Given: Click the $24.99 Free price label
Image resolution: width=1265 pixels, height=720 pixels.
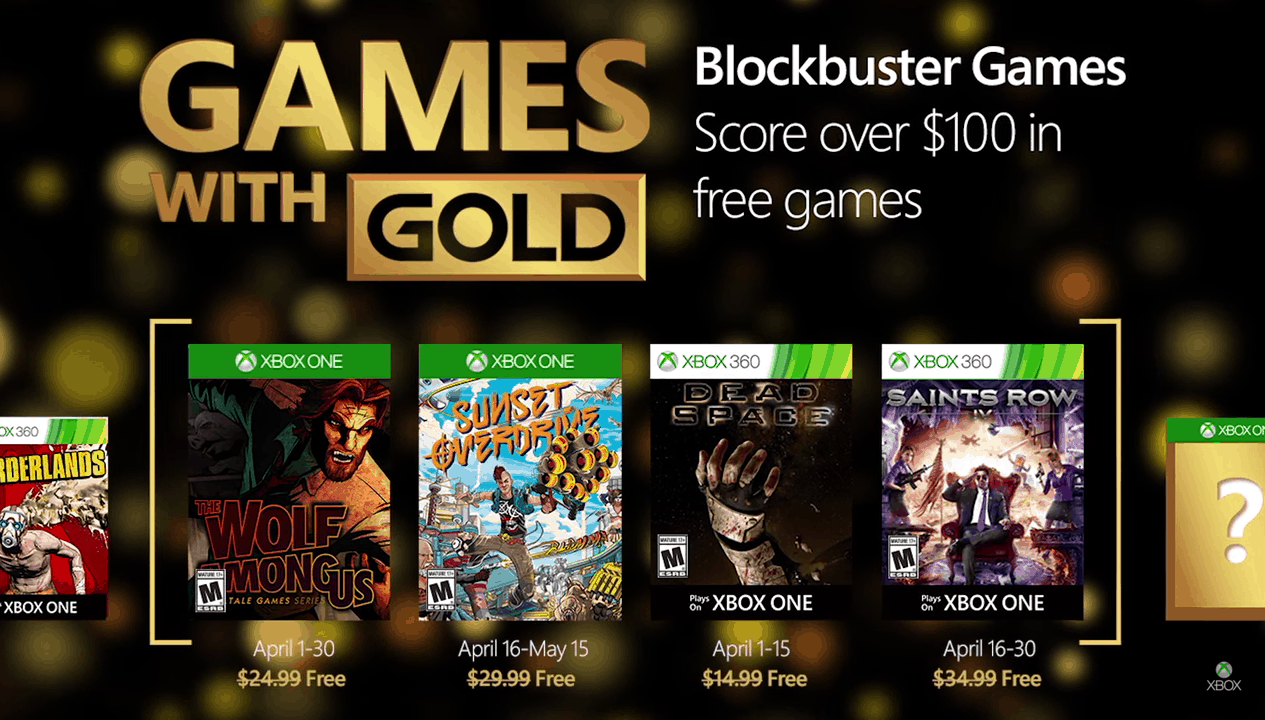Looking at the screenshot, I should click(293, 679).
